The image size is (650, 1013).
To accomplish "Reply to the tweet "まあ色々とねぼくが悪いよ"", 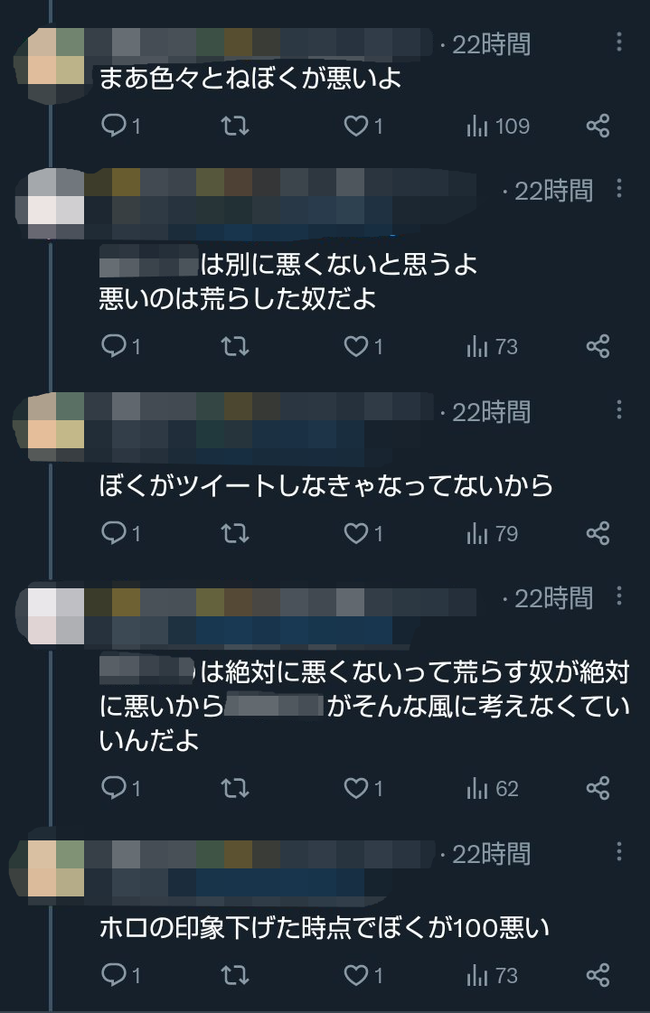I will [121, 125].
